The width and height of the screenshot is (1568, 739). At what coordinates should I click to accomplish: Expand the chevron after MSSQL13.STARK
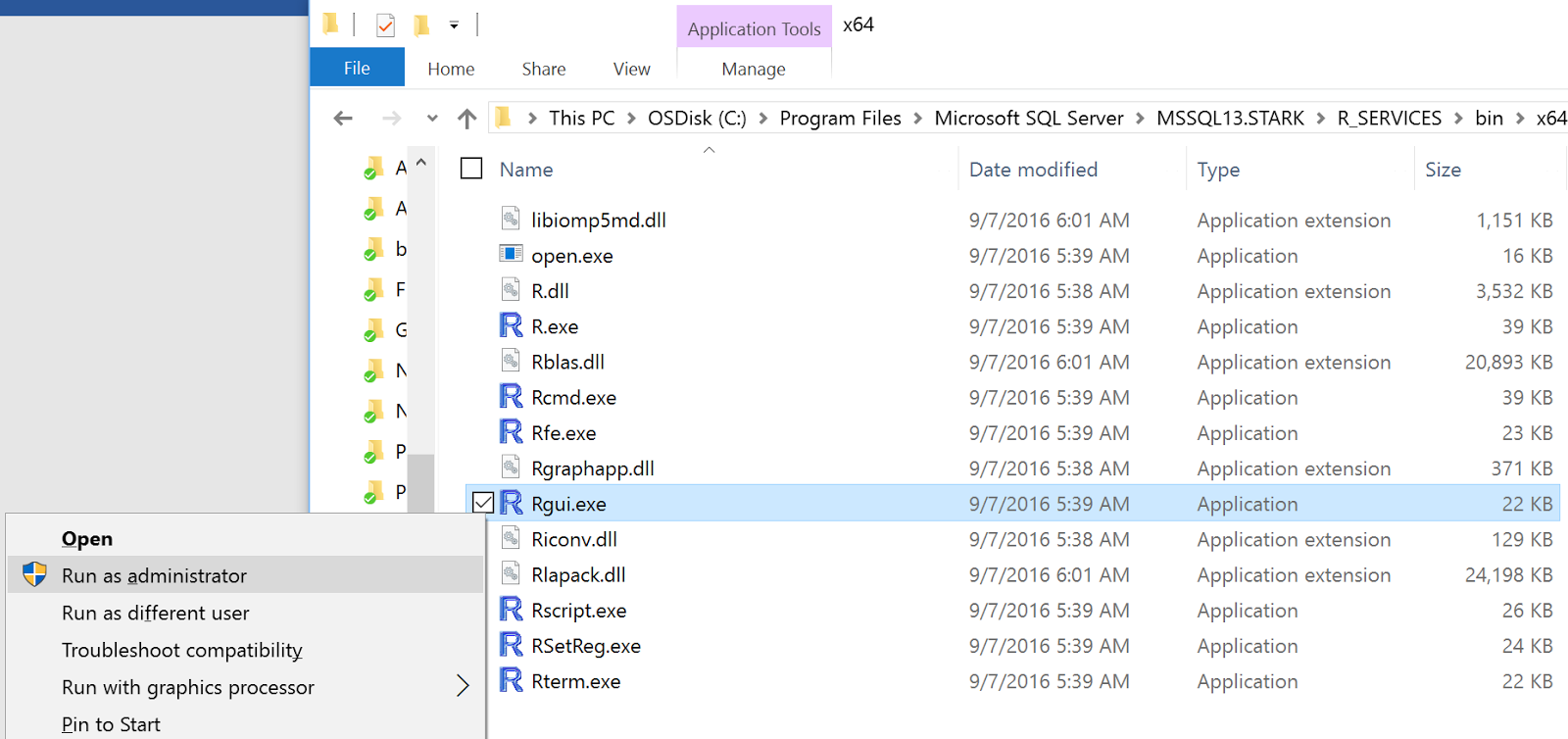1321,119
